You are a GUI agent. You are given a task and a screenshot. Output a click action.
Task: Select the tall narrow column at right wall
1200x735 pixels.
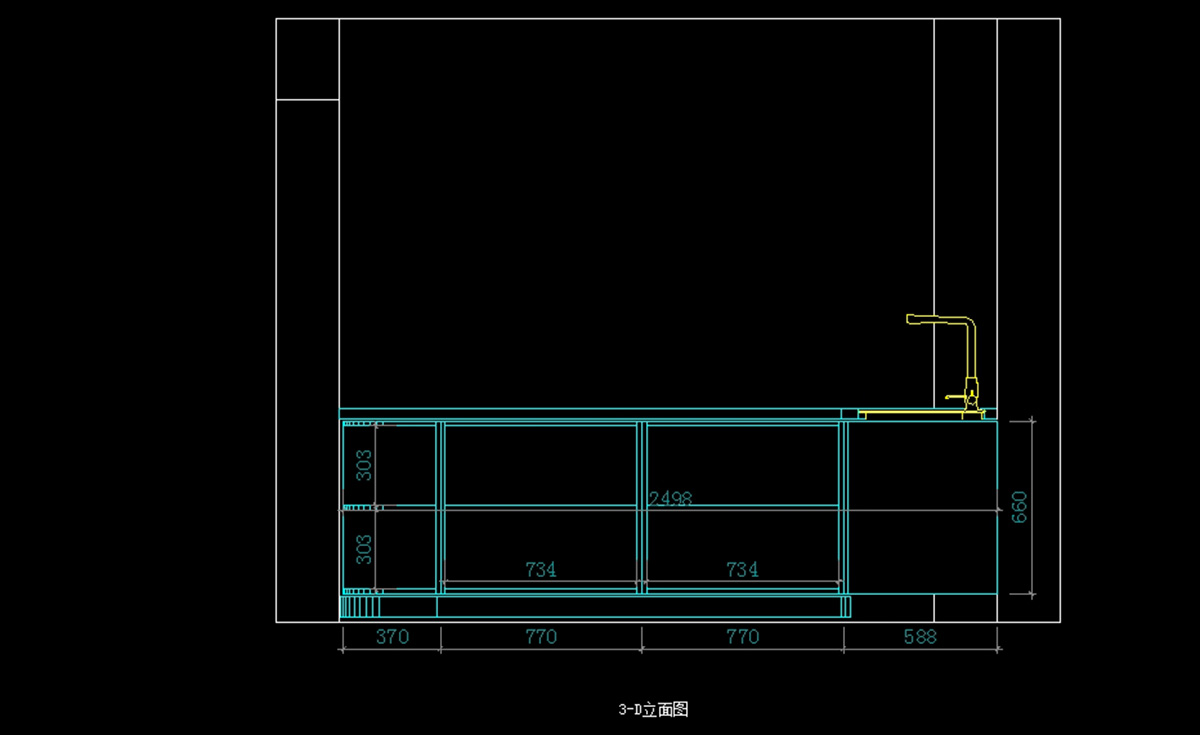(965, 200)
